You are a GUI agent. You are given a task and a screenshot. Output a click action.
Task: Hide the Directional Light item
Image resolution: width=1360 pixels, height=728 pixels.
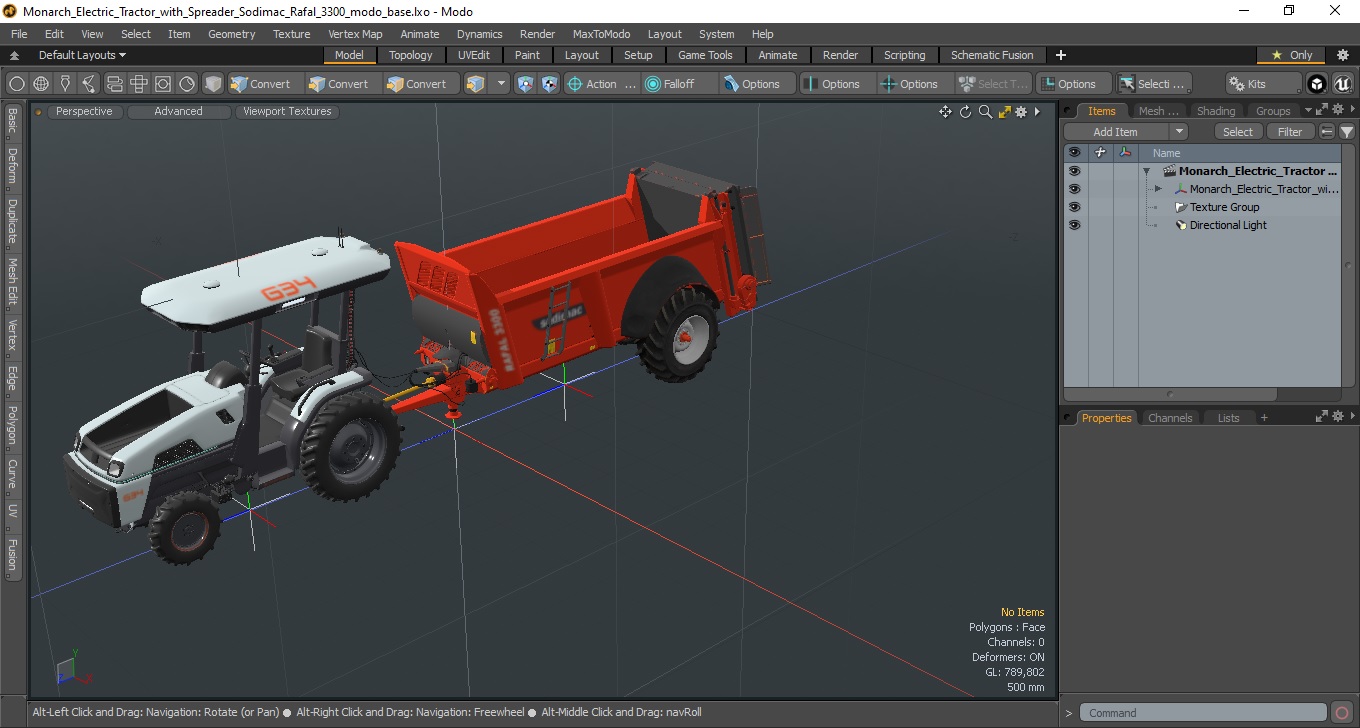[1074, 225]
